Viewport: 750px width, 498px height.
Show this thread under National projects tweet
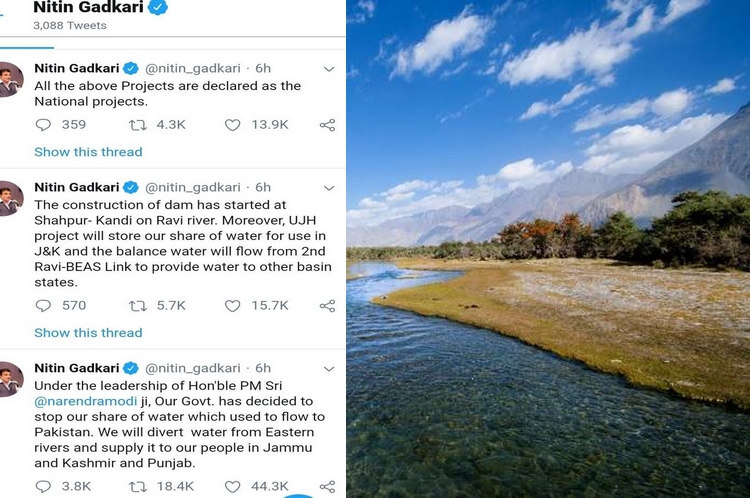pos(88,152)
